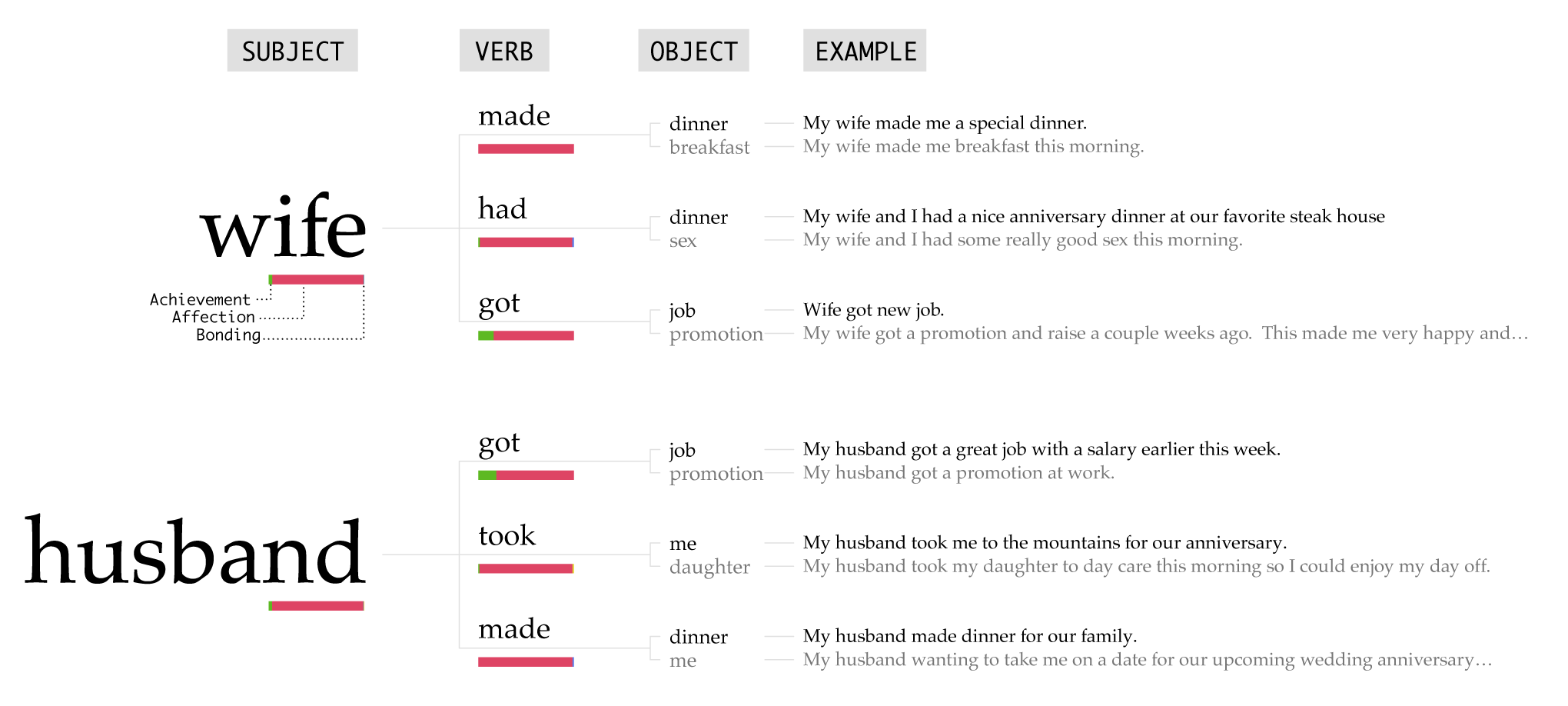The width and height of the screenshot is (1568, 706).
Task: Click the bar under husband's 'made'
Action: point(526,662)
